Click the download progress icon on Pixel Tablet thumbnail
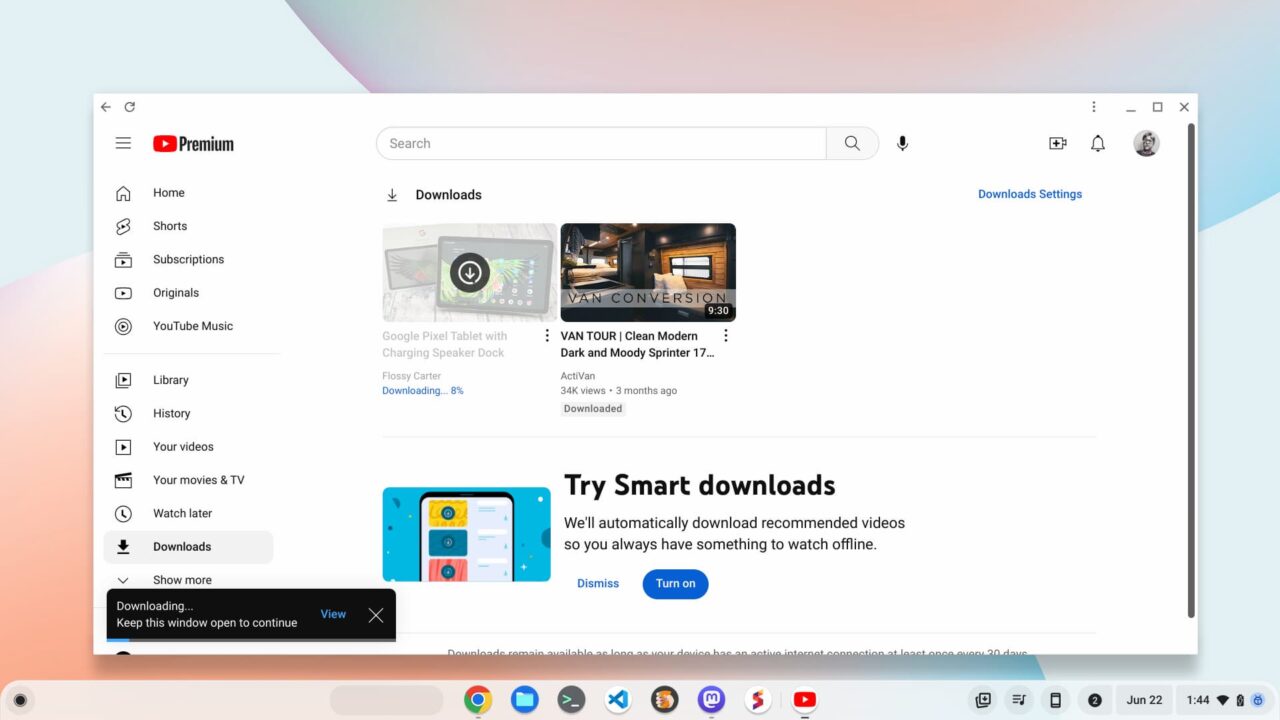Viewport: 1280px width, 720px height. 469,272
